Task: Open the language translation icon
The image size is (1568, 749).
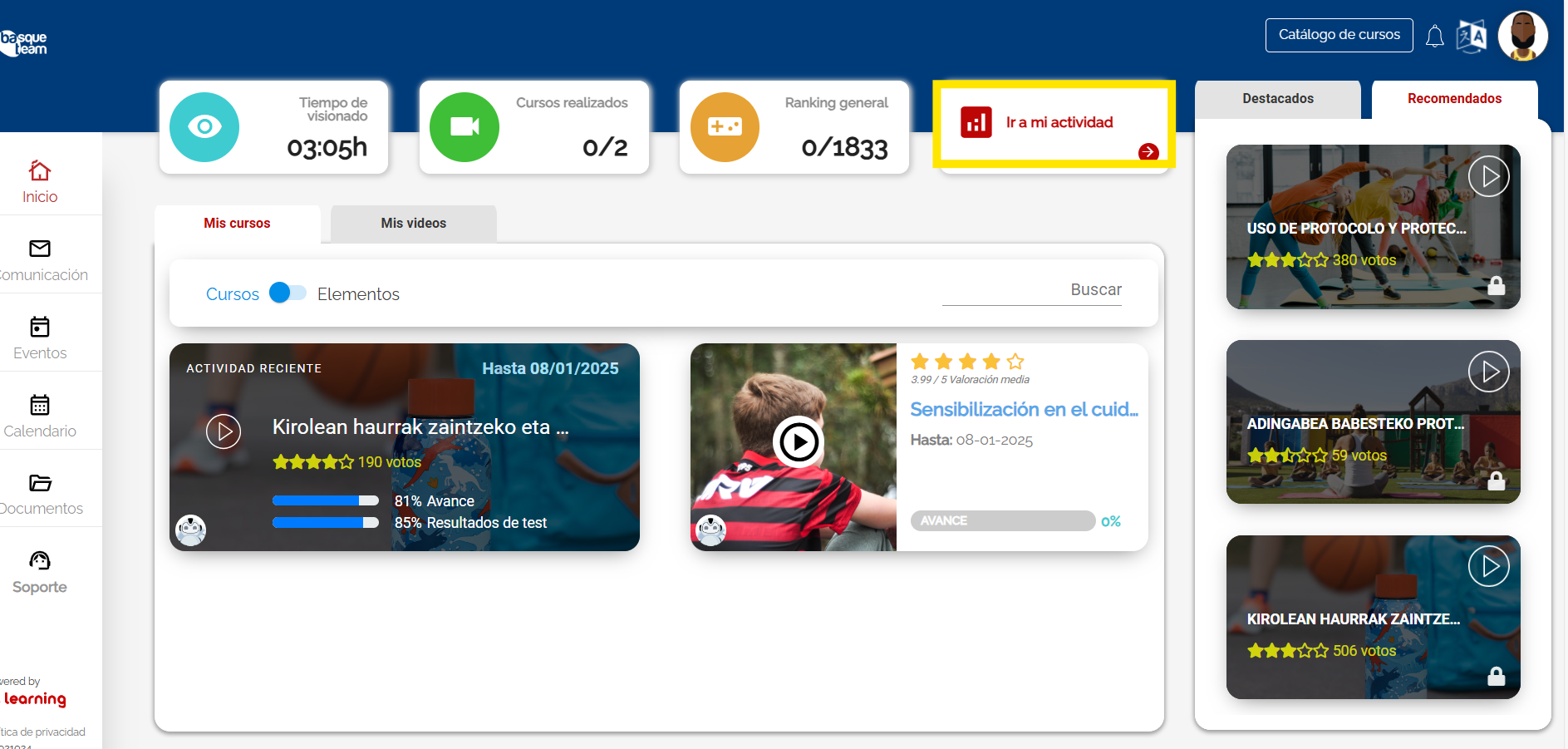Action: coord(1471,36)
